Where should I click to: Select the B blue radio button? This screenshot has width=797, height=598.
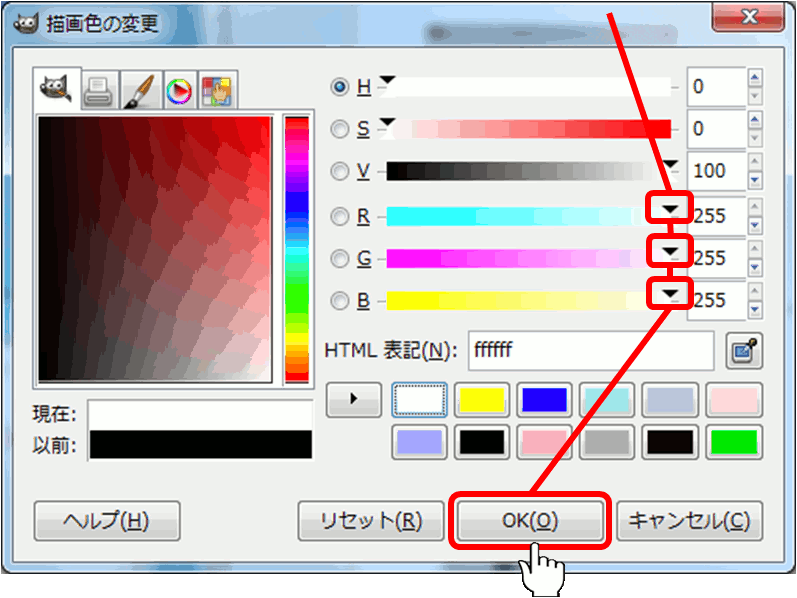point(340,300)
